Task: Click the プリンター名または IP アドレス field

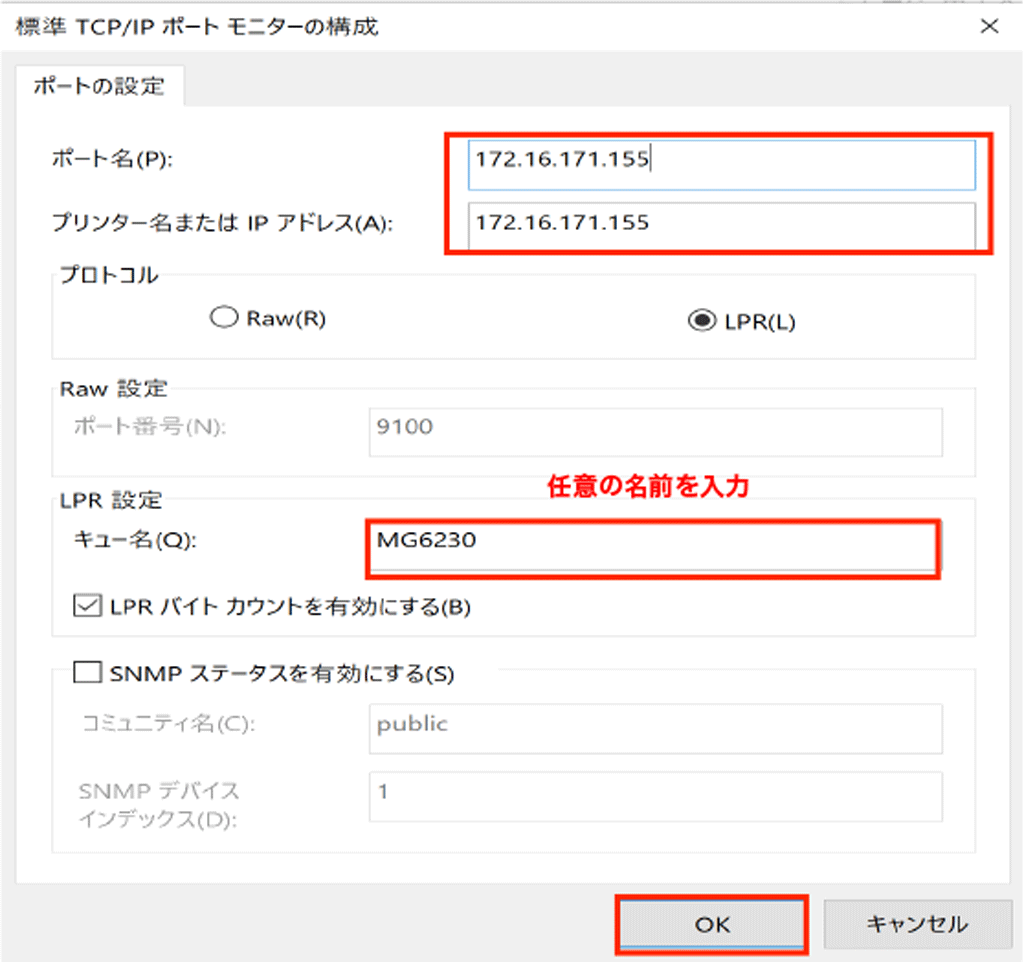Action: pyautogui.click(x=720, y=224)
